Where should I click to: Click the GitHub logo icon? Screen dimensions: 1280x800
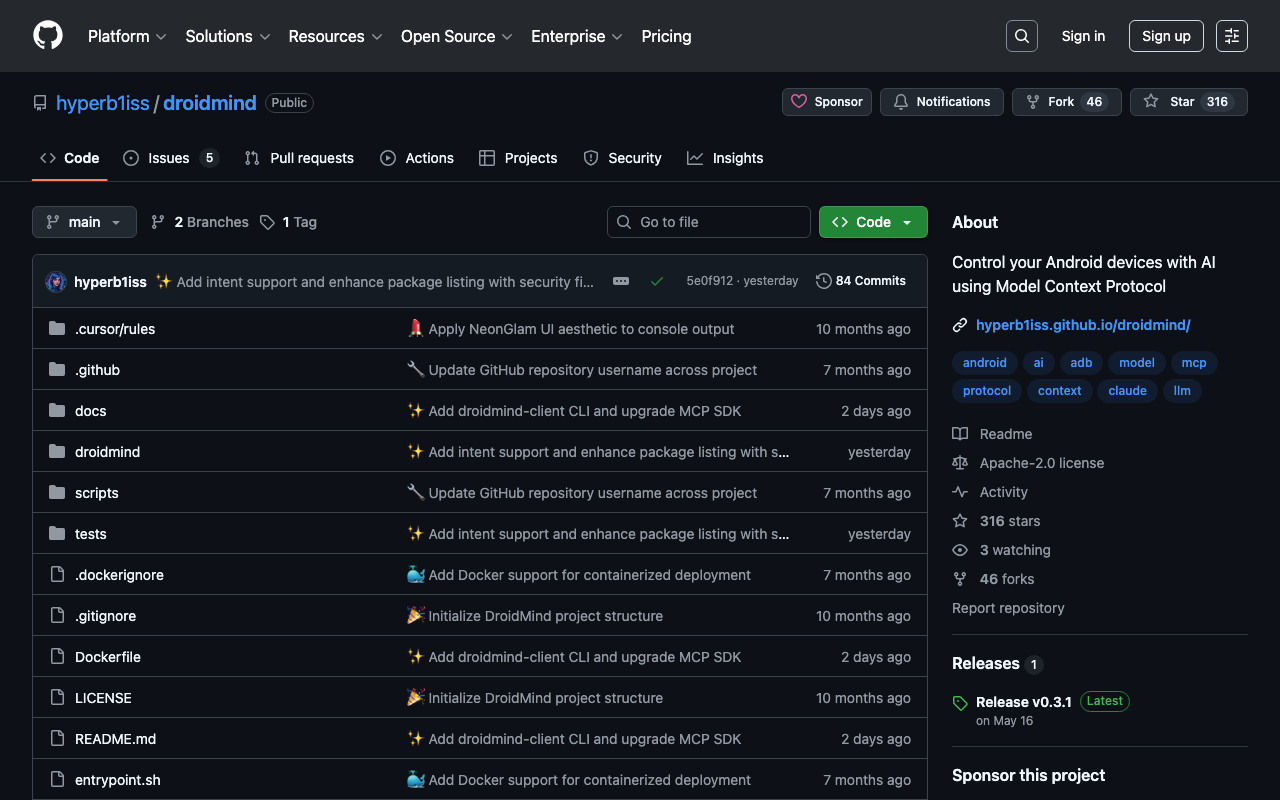tap(48, 36)
